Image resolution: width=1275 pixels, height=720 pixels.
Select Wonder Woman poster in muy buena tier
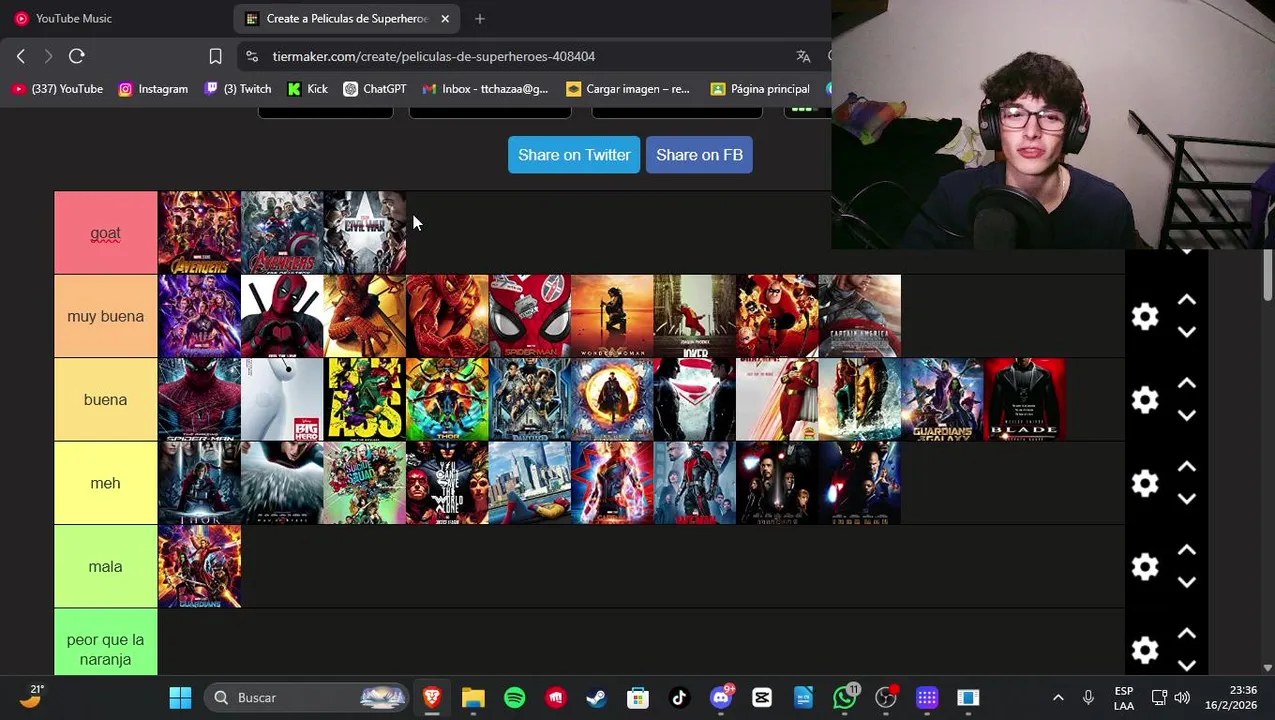point(612,316)
